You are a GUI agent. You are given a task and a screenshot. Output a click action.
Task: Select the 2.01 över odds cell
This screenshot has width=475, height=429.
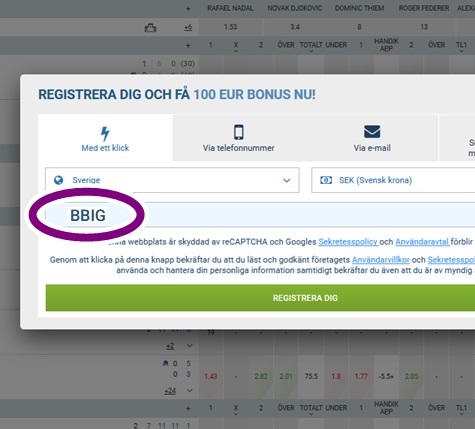click(x=286, y=376)
